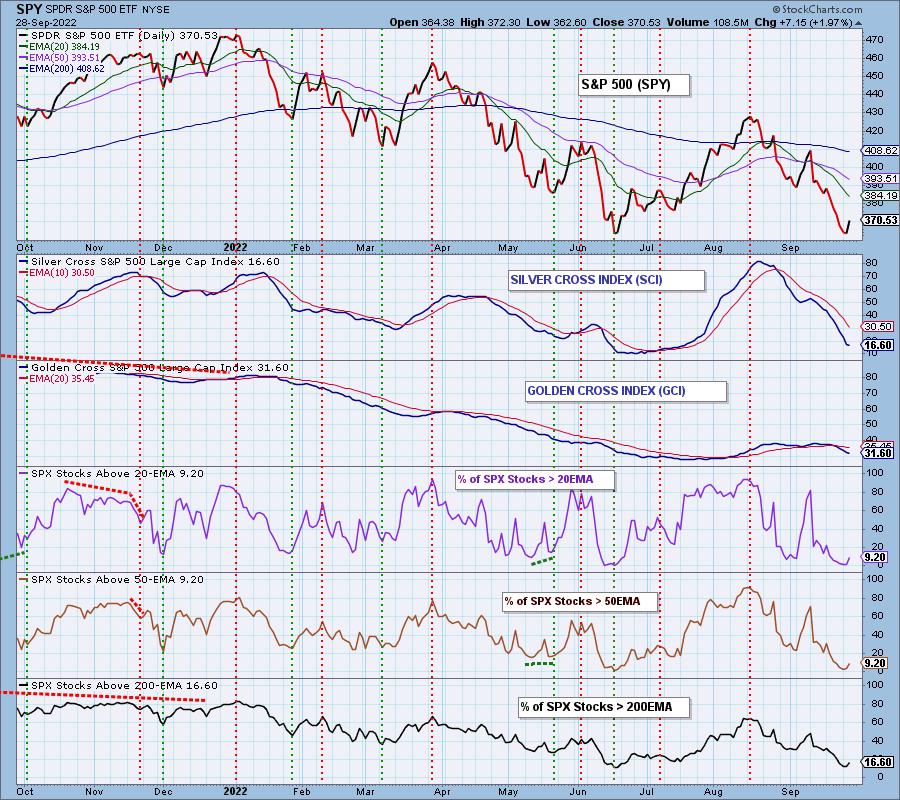Click the Volume 108.5M readout

[x=708, y=22]
